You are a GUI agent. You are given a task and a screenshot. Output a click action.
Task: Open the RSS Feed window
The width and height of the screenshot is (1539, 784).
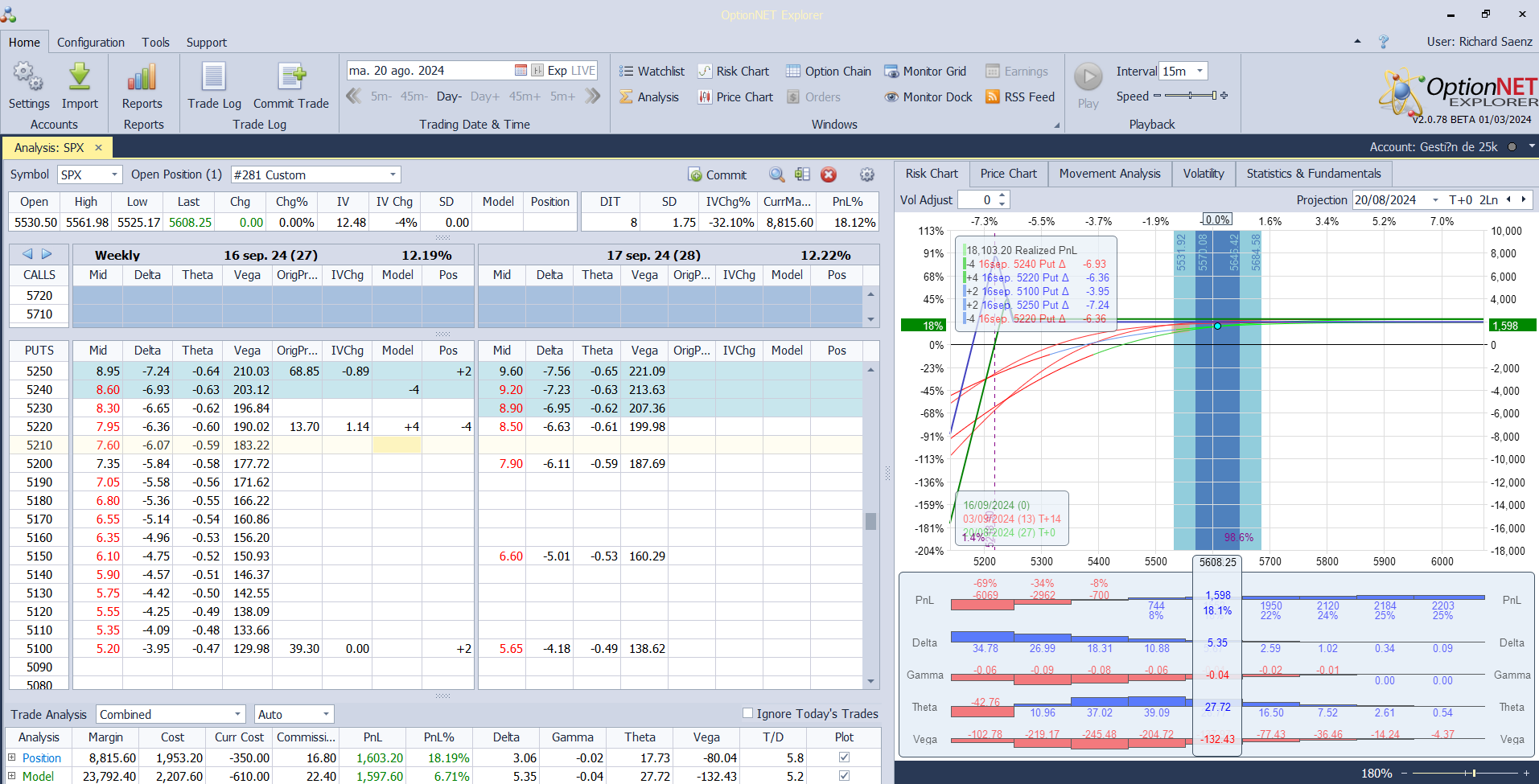coord(1020,97)
